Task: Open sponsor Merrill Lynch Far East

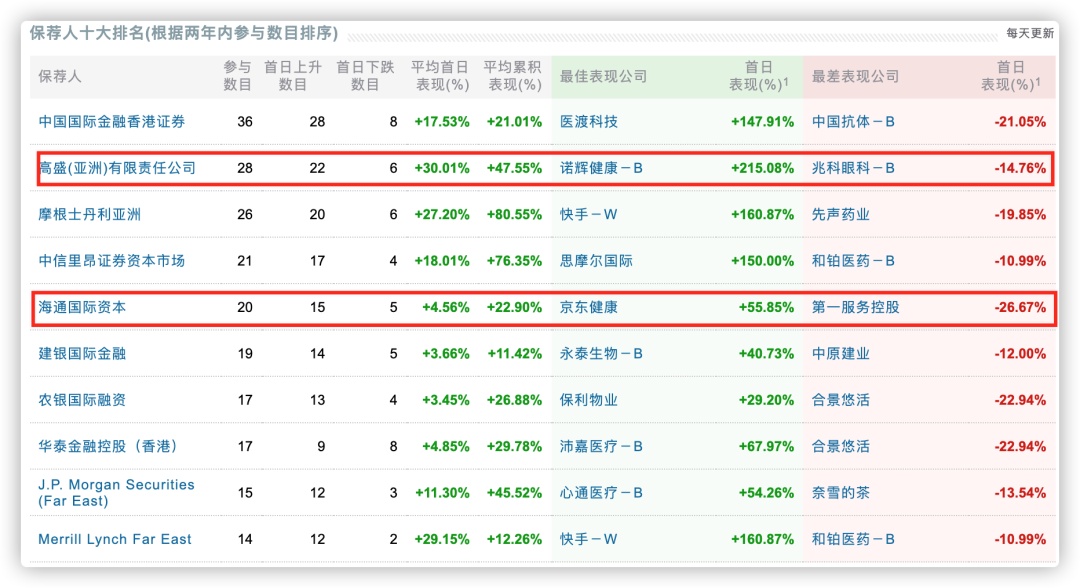Action: tap(114, 540)
